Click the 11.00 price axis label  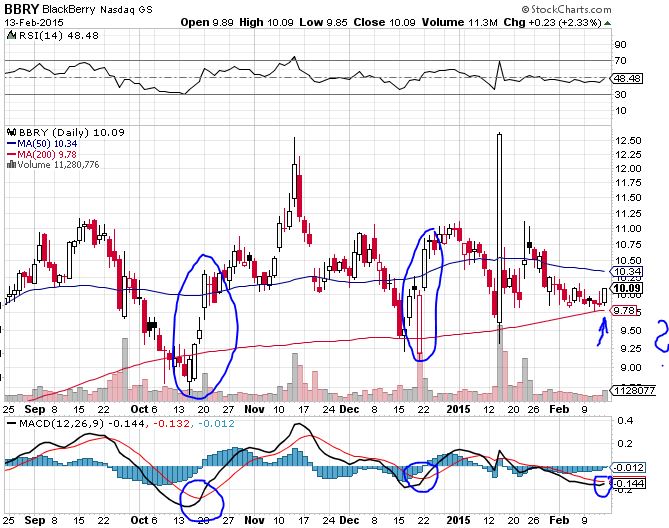[628, 229]
